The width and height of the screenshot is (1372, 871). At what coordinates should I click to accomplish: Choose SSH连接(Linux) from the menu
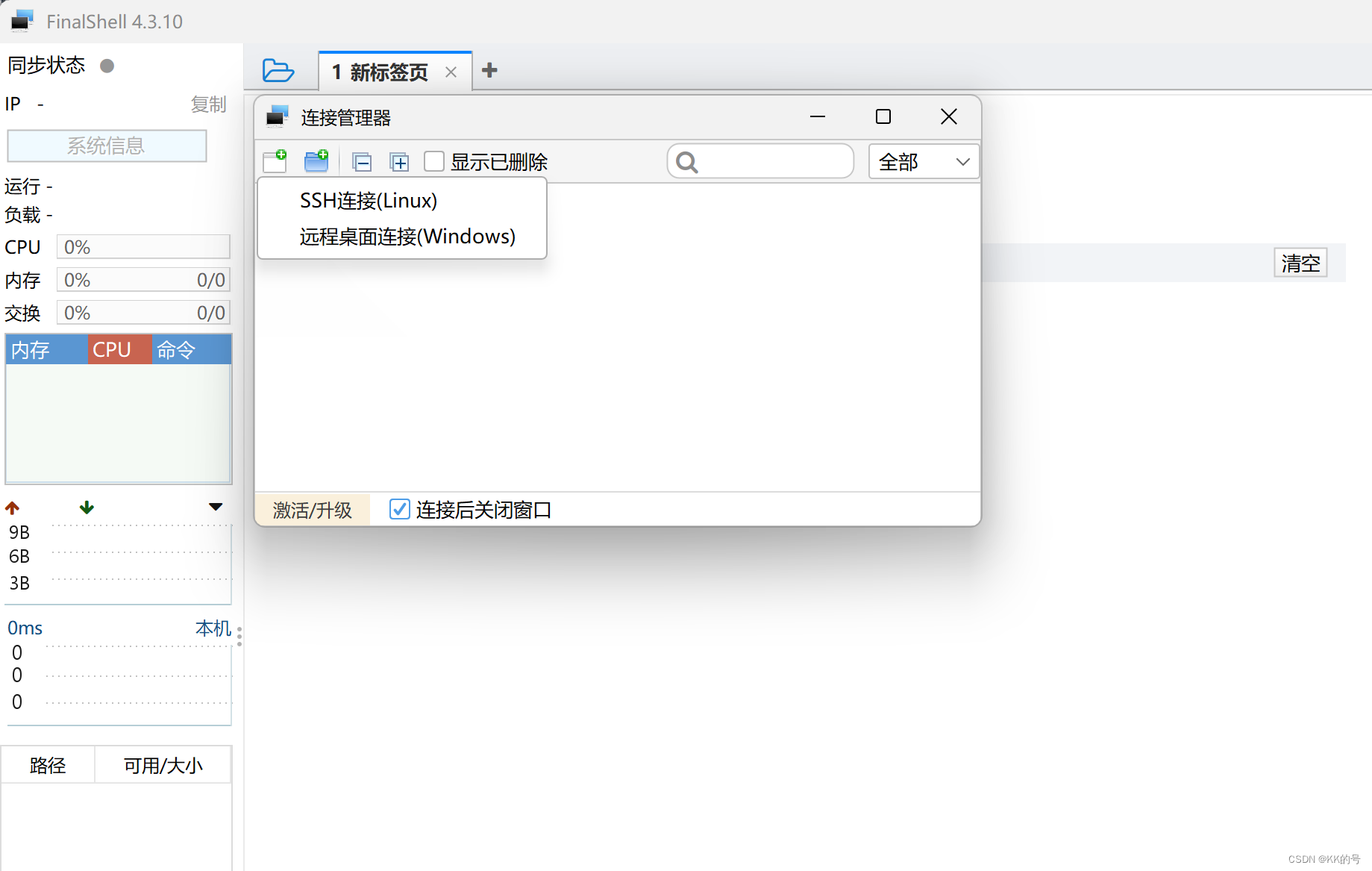coord(402,201)
